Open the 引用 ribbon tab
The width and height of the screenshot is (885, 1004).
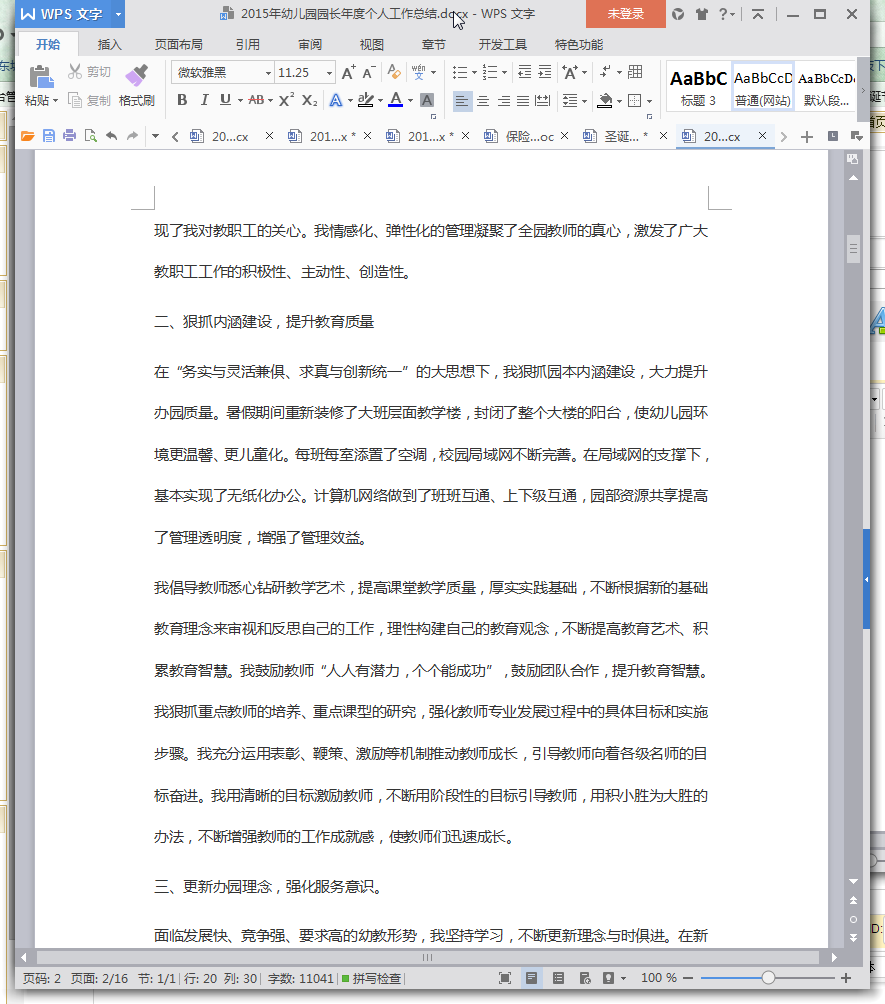pos(248,45)
